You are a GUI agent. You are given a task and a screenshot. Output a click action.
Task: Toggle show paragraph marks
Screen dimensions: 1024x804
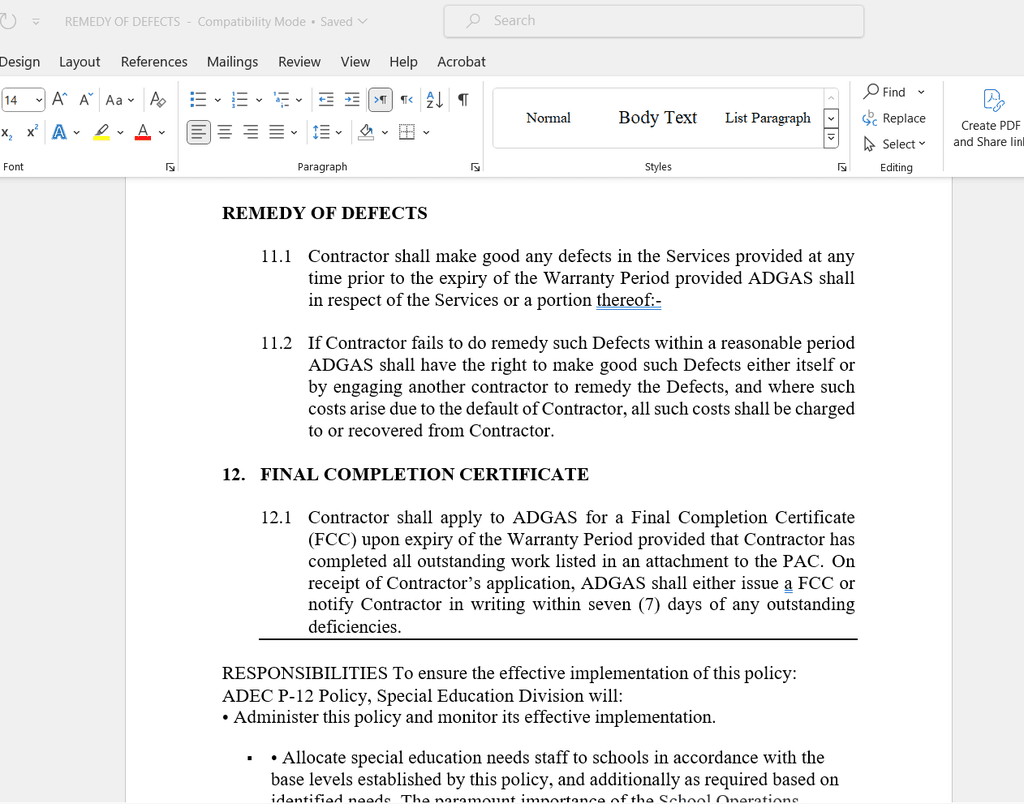(x=463, y=99)
